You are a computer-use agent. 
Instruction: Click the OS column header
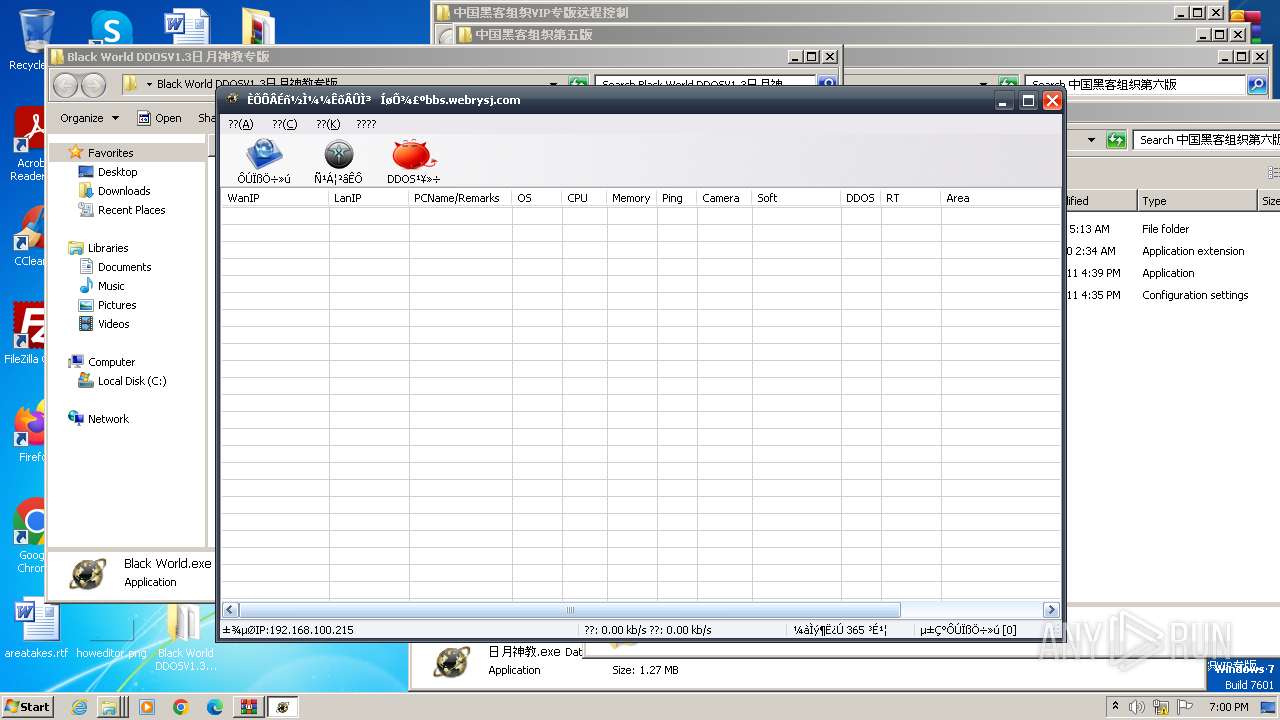tap(537, 198)
